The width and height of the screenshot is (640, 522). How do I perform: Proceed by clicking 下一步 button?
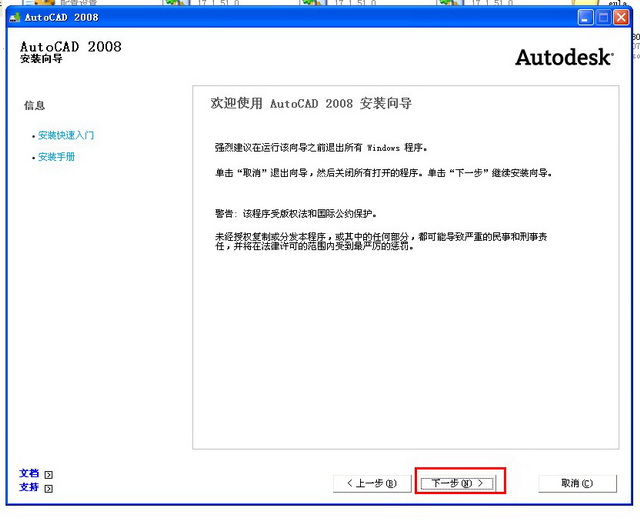[457, 483]
